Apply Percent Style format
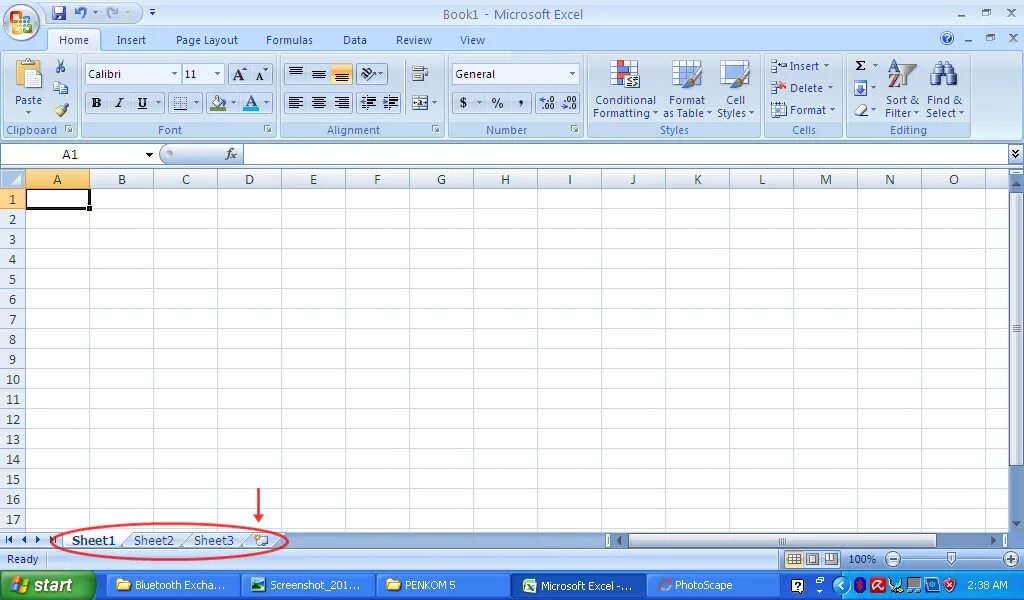The height and width of the screenshot is (600, 1024). 498,103
